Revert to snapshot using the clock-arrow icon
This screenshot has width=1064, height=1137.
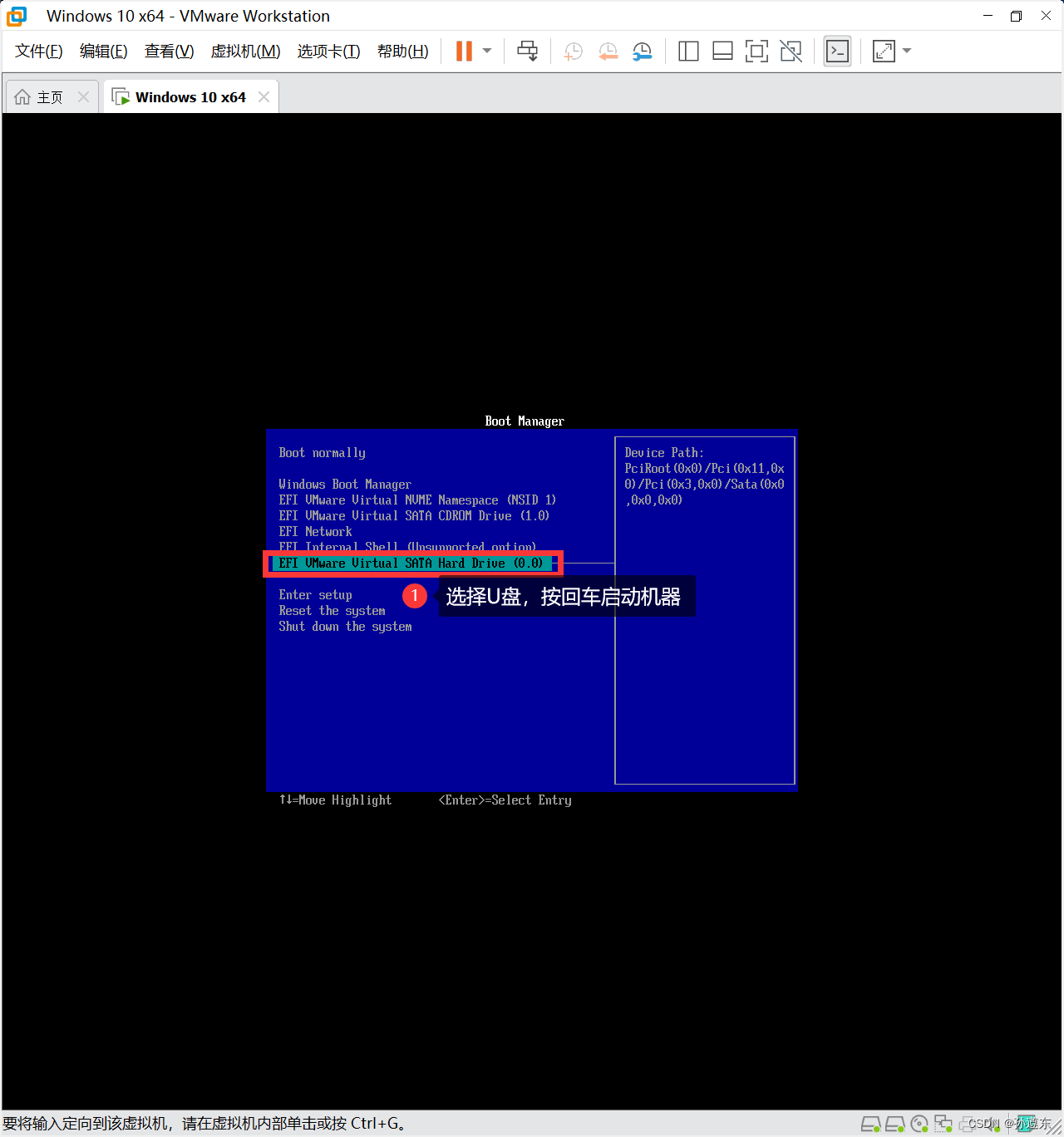click(x=608, y=52)
